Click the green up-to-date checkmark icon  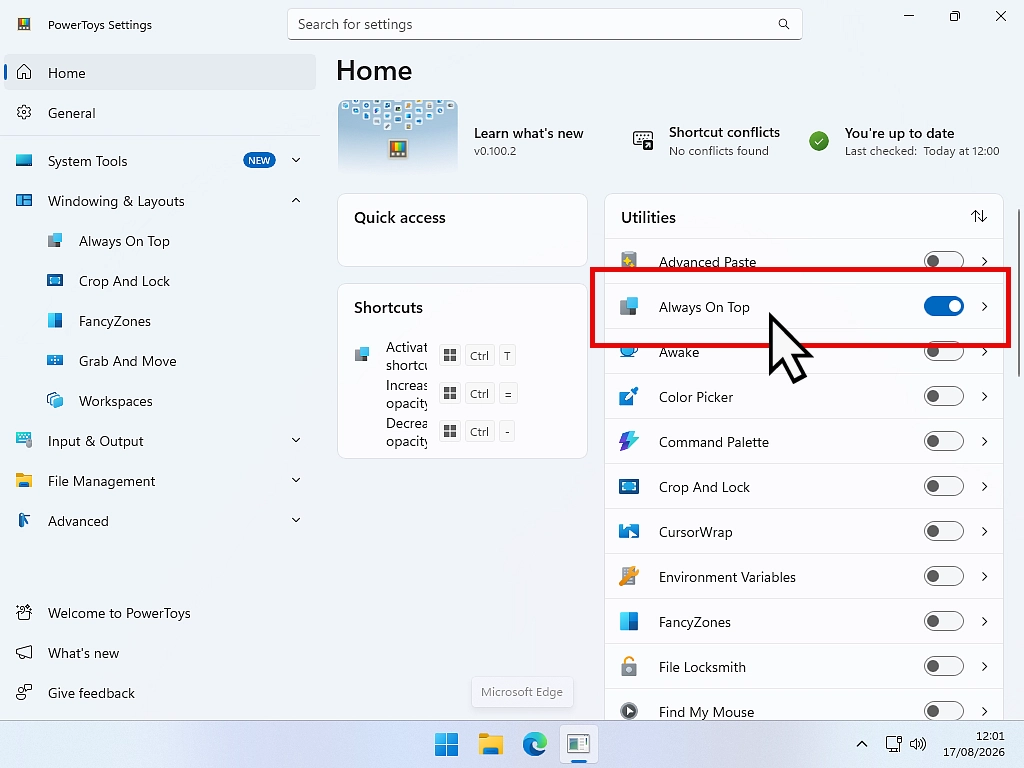pos(819,140)
